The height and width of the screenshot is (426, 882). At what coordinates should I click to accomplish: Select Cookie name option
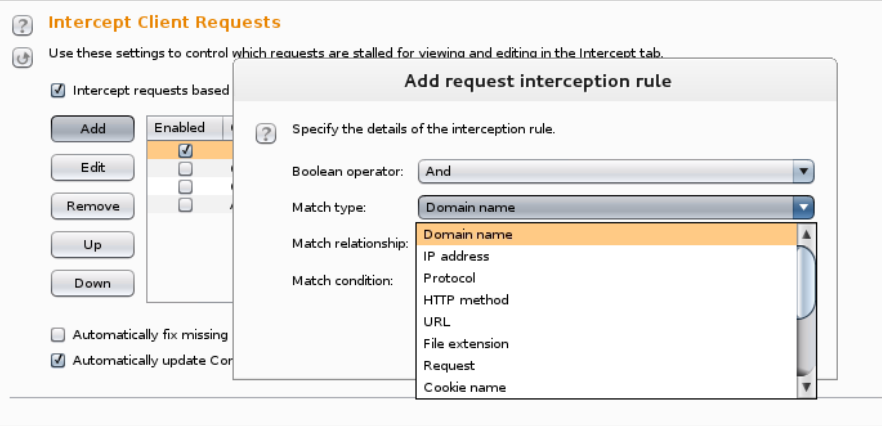pyautogui.click(x=464, y=388)
